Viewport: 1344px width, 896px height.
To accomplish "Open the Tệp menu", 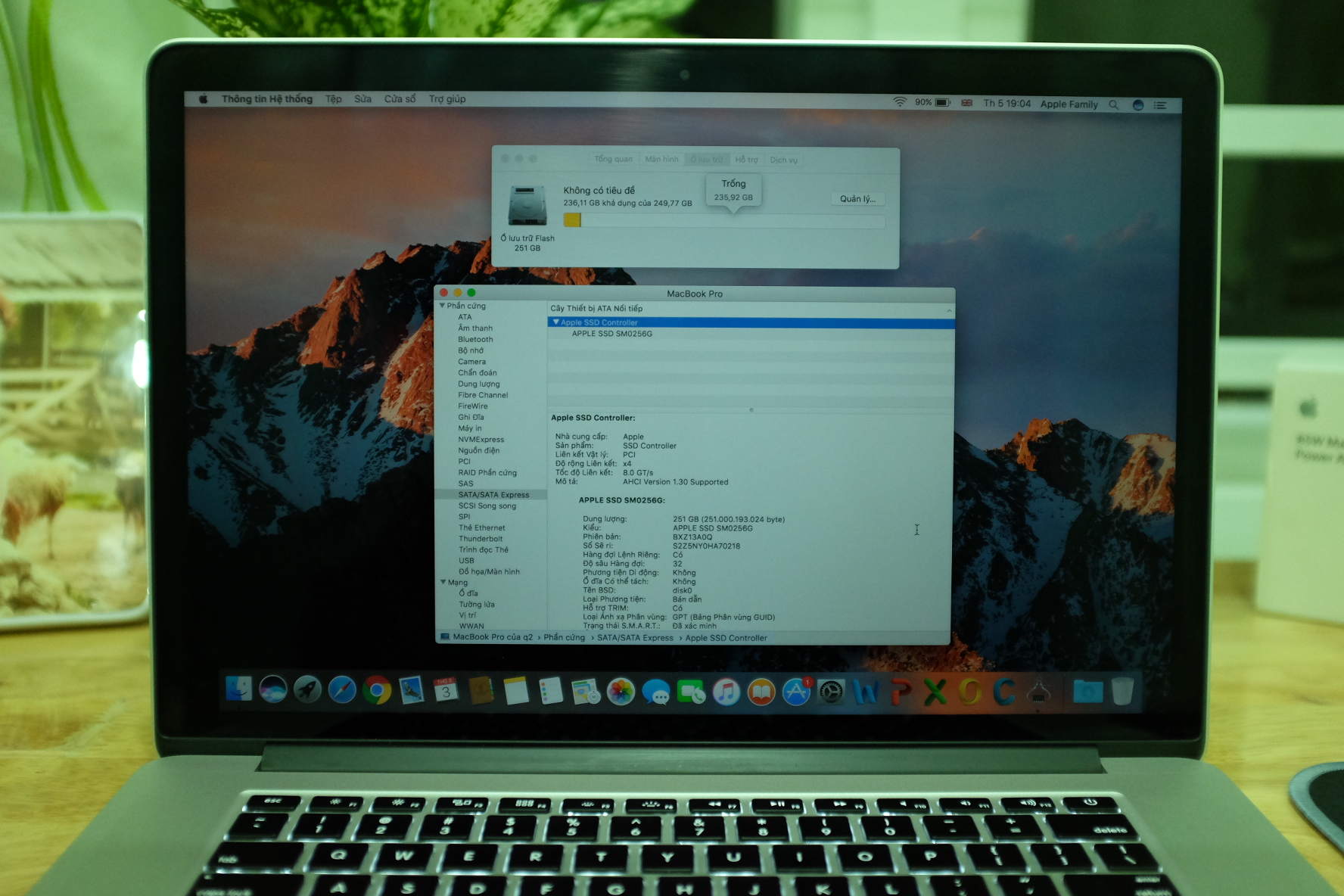I will (334, 99).
